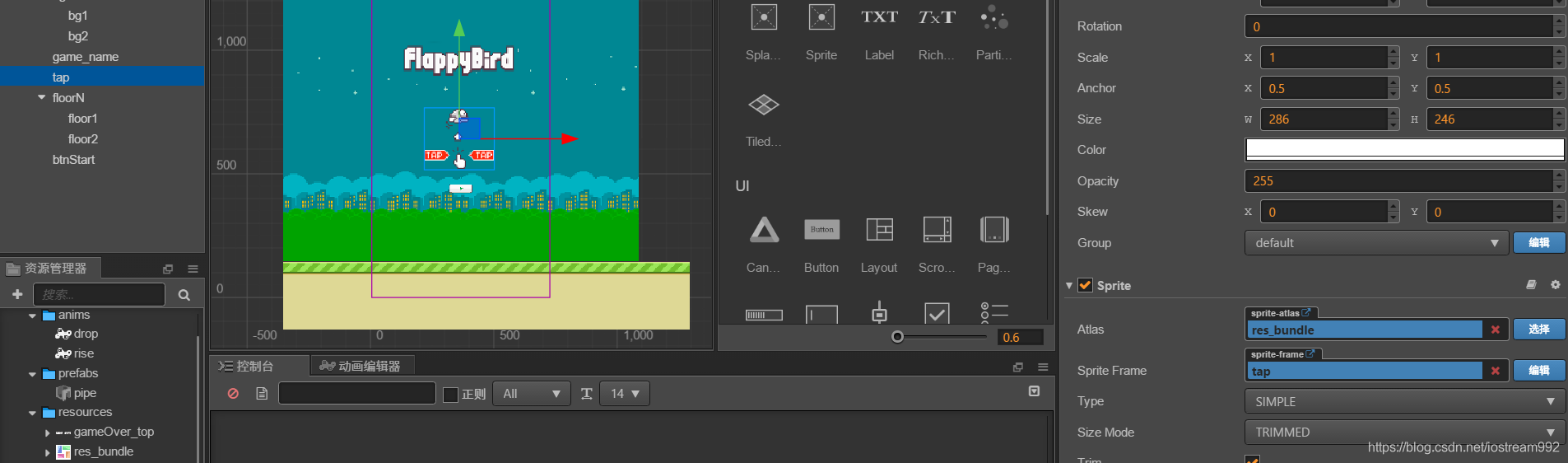Select the ScrollView UI node icon
Screen dimensions: 1568x463
click(x=937, y=230)
